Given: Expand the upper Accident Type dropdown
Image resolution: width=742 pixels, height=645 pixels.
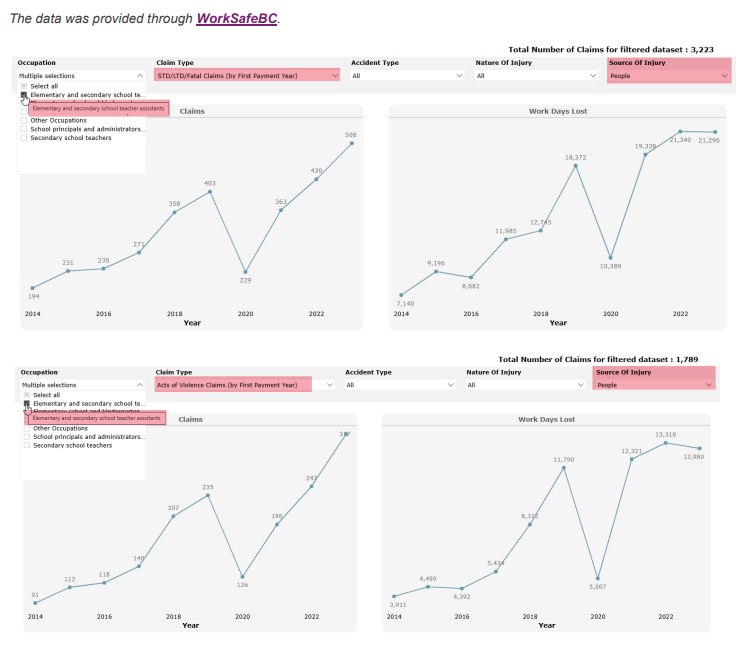Looking at the screenshot, I should tap(459, 75).
